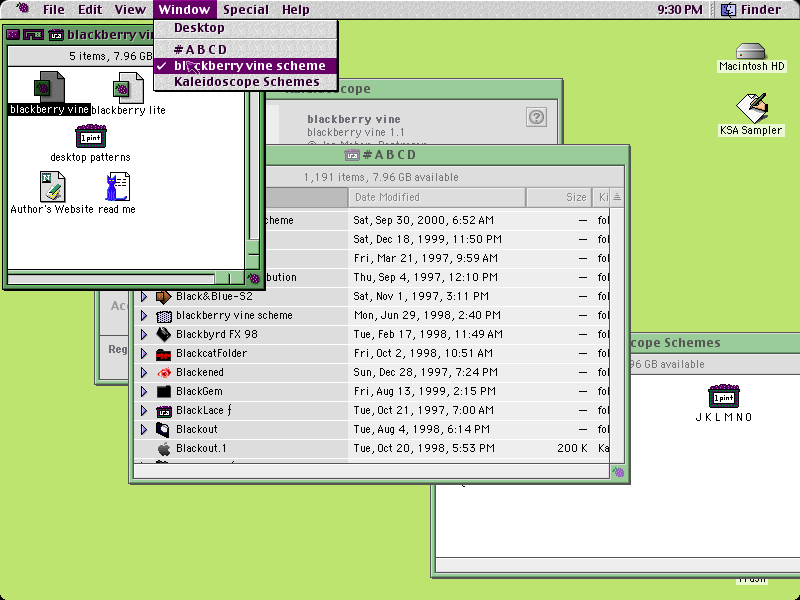Click the Blackened row date Sun, Dec 28, 1997
Image resolution: width=800 pixels, height=600 pixels.
point(426,372)
